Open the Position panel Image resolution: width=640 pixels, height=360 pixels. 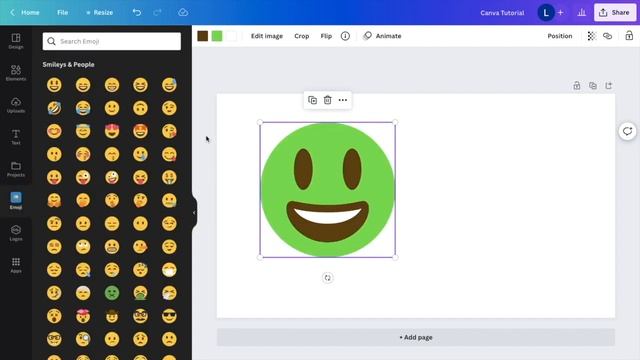pyautogui.click(x=560, y=36)
